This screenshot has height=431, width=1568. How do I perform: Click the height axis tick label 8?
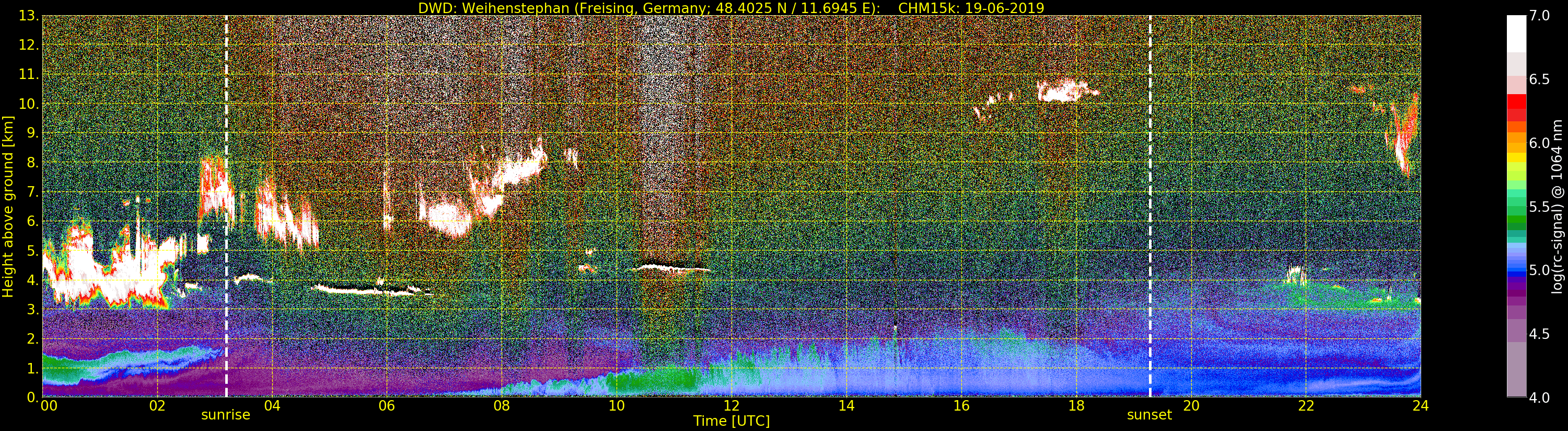pyautogui.click(x=32, y=162)
